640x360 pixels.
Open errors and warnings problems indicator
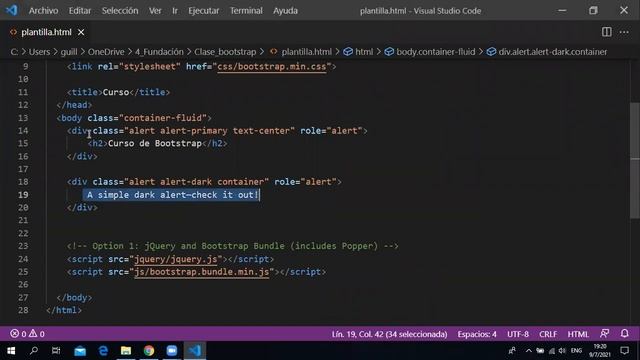(x=27, y=334)
